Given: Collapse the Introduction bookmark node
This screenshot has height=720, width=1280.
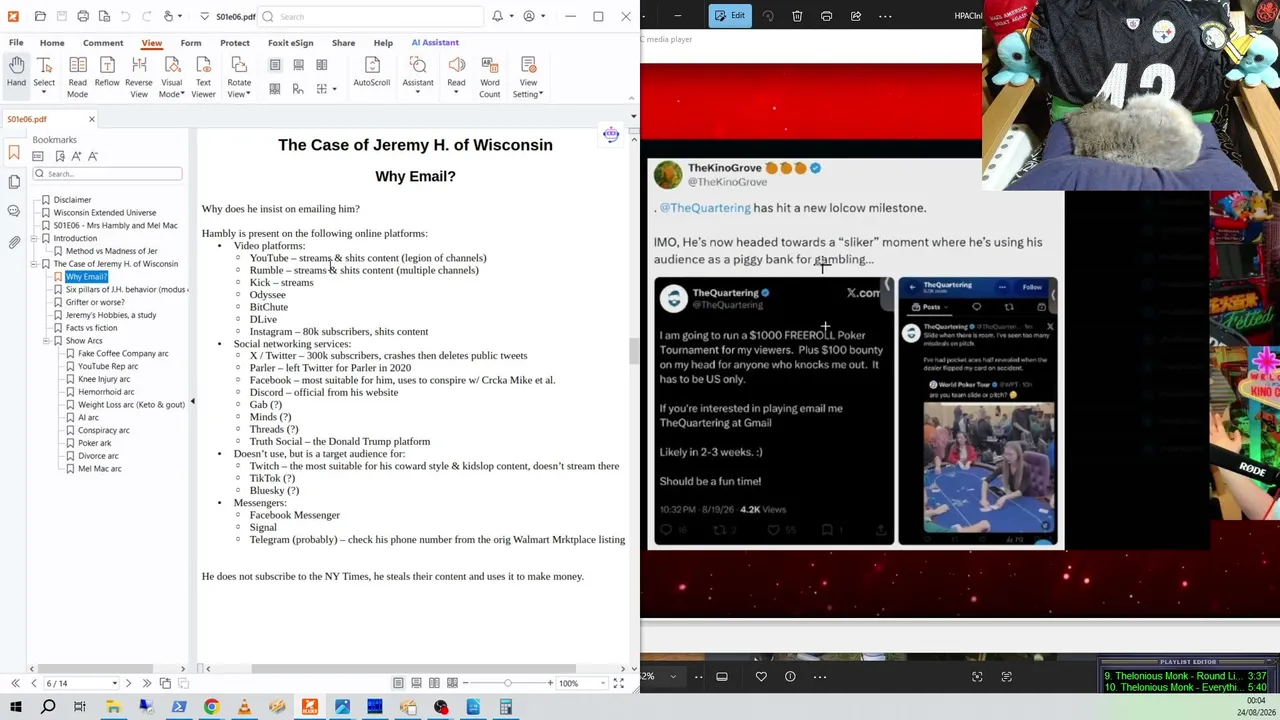Looking at the screenshot, I should [x=33, y=238].
